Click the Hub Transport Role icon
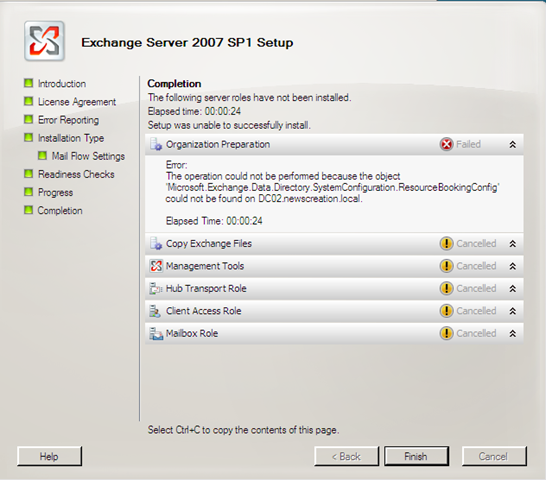Viewport: 546px width, 480px height. click(x=156, y=288)
